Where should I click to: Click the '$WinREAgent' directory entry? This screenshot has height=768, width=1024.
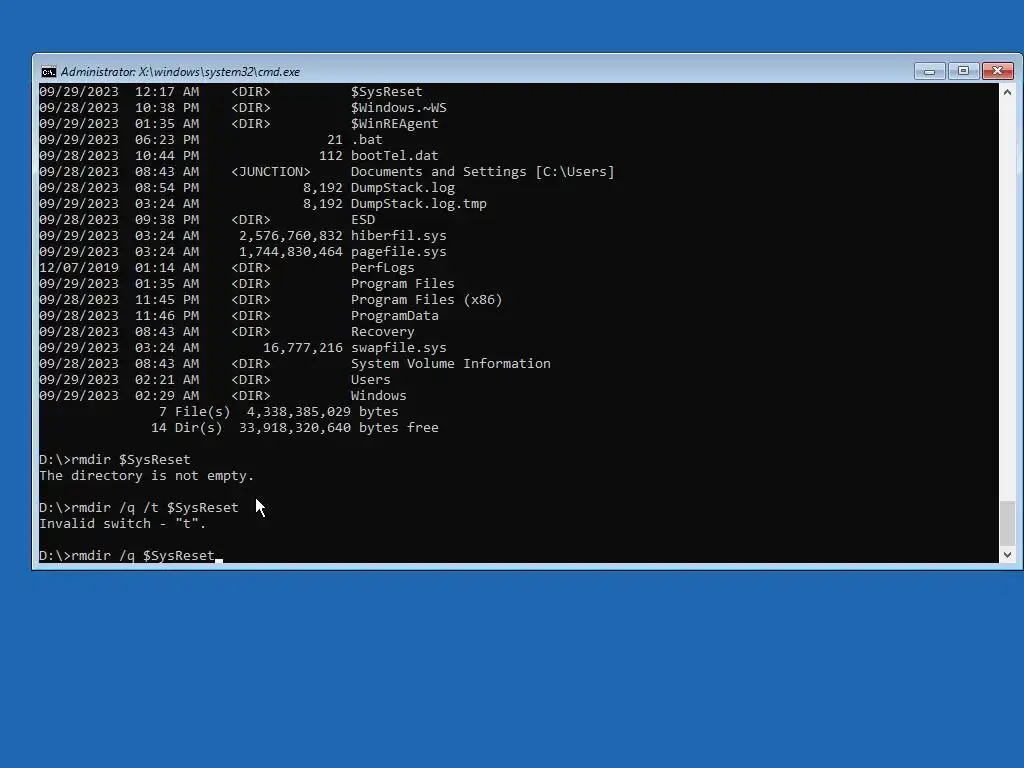tap(394, 124)
